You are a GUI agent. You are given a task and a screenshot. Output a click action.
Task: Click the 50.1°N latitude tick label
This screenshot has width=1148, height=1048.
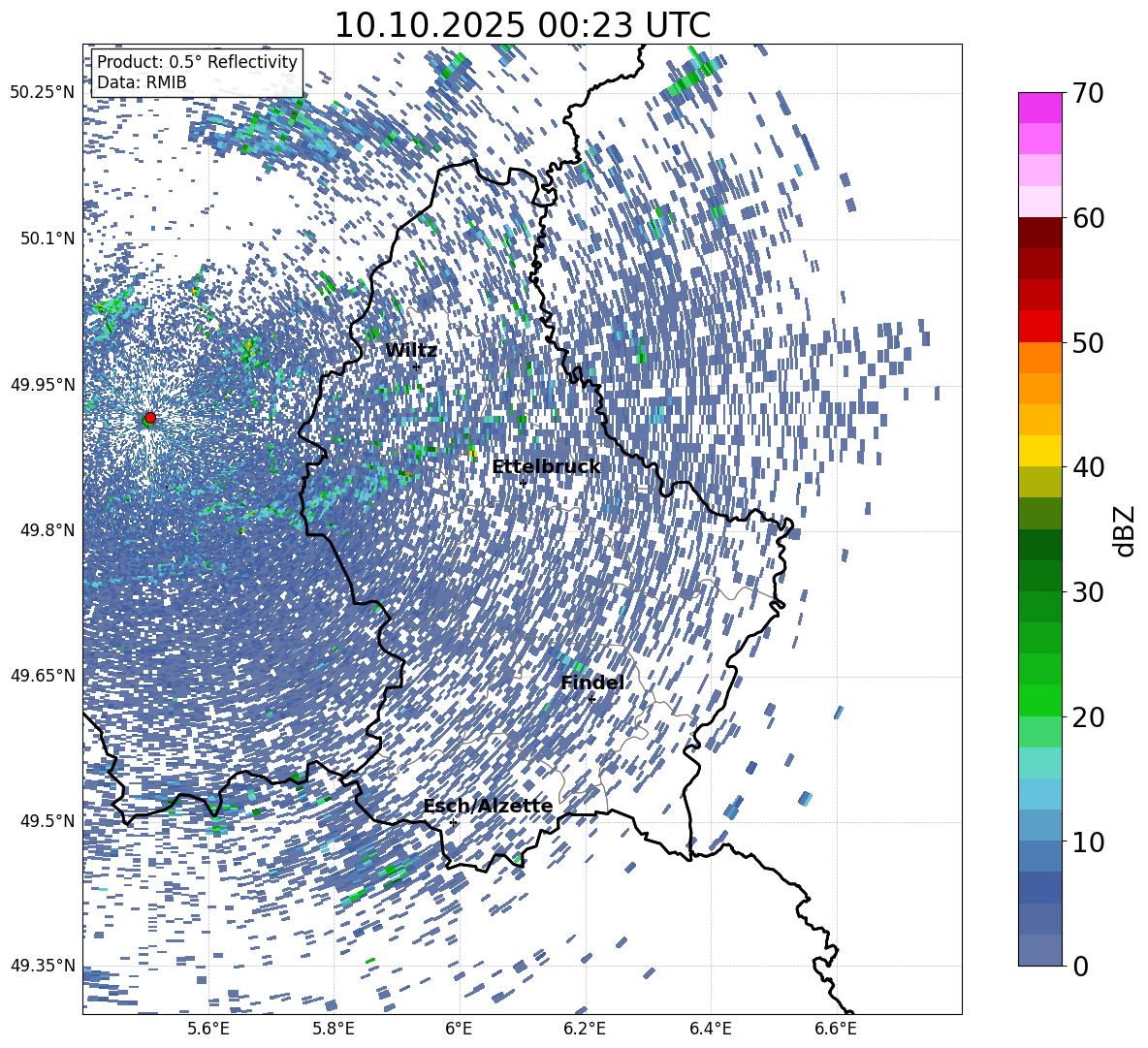[x=48, y=238]
